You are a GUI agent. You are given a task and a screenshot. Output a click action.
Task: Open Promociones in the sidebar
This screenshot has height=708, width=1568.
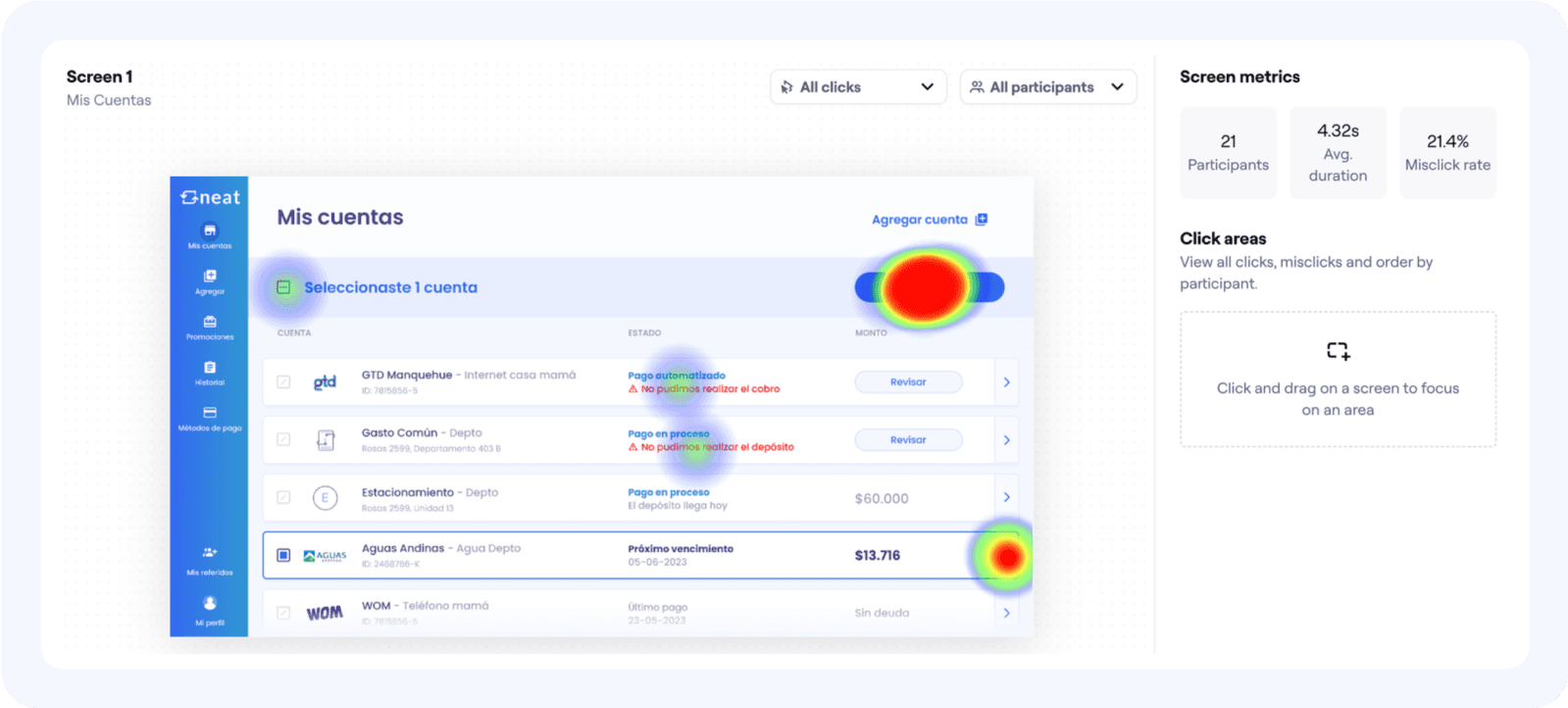tap(210, 328)
